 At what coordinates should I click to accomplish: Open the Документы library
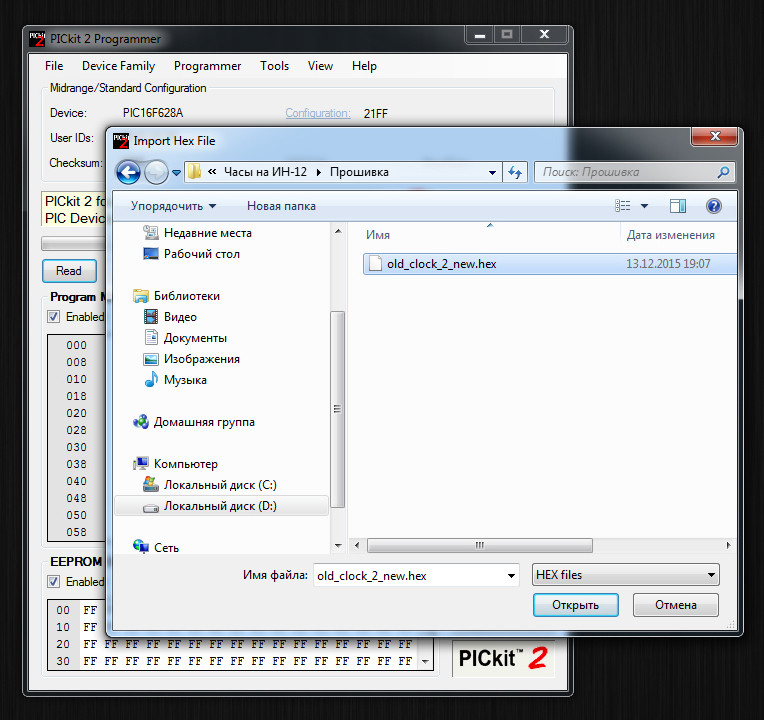[x=195, y=338]
